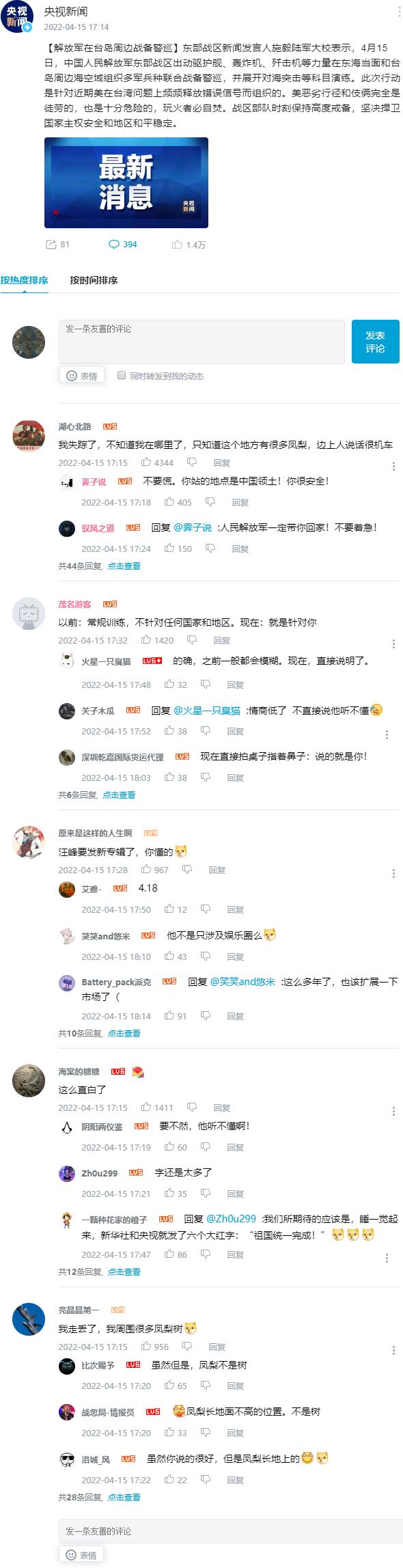Open the @火星一只臭猫 mention link
403x1568 pixels.
207,711
